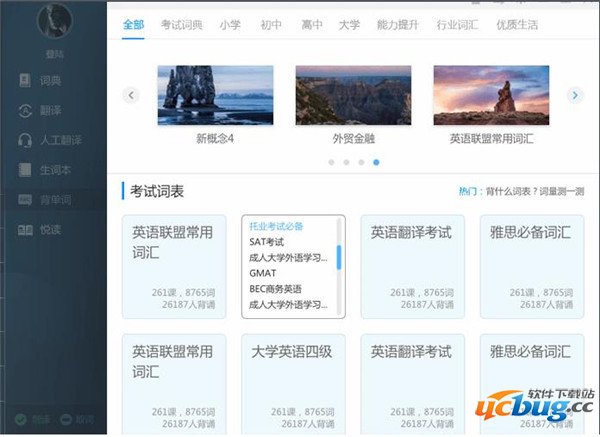Click the user avatar picture
The height and width of the screenshot is (437, 600).
(54, 21)
